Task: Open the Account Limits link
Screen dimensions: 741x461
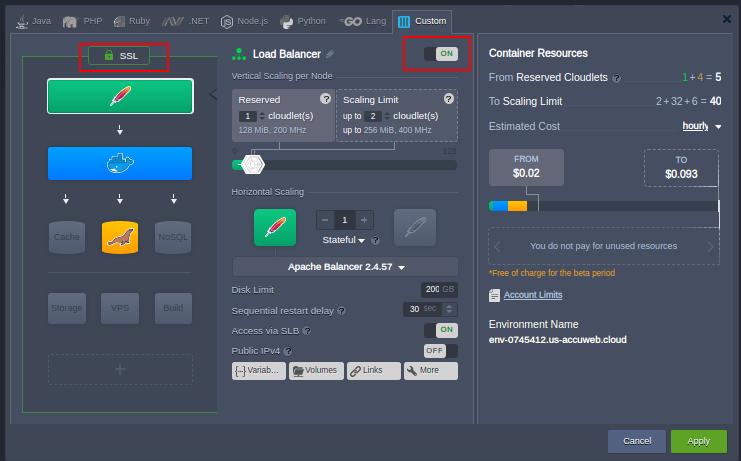Action: point(532,295)
